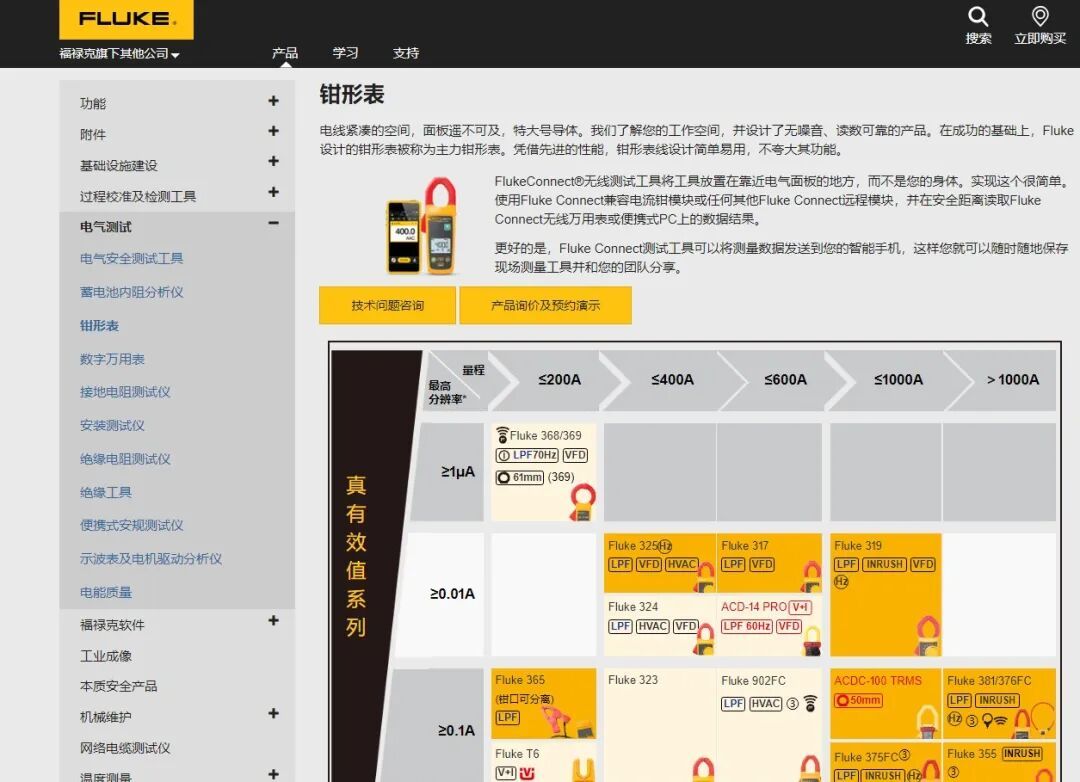Click the 61mm jaw badge icon
Screen dimensions: 1080x782
point(520,477)
